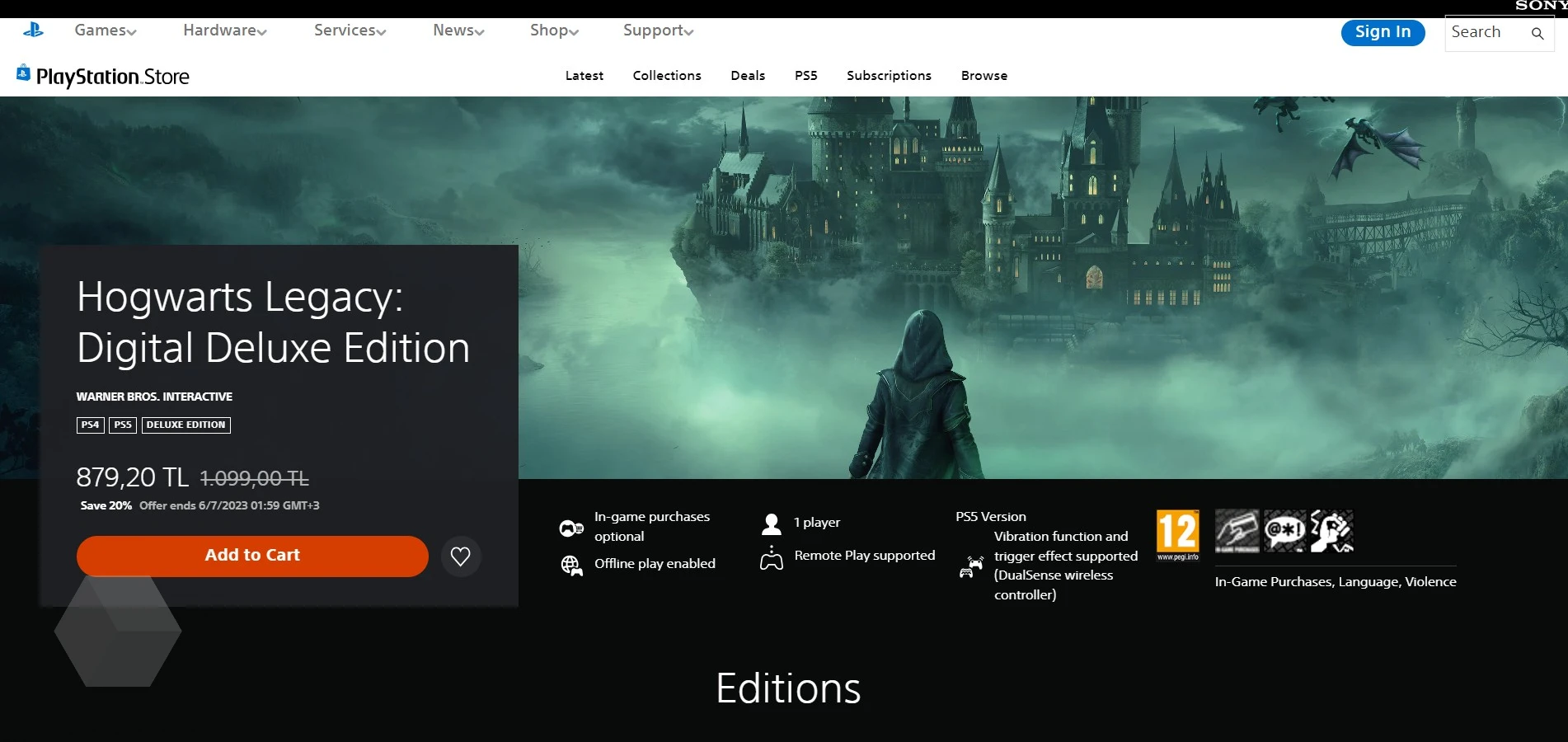
Task: Open the PlayStation Store logo link
Action: pyautogui.click(x=103, y=76)
